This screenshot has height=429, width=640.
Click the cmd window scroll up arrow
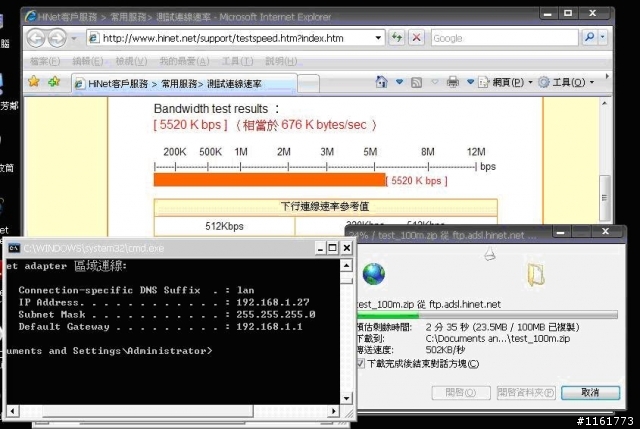(x=346, y=266)
